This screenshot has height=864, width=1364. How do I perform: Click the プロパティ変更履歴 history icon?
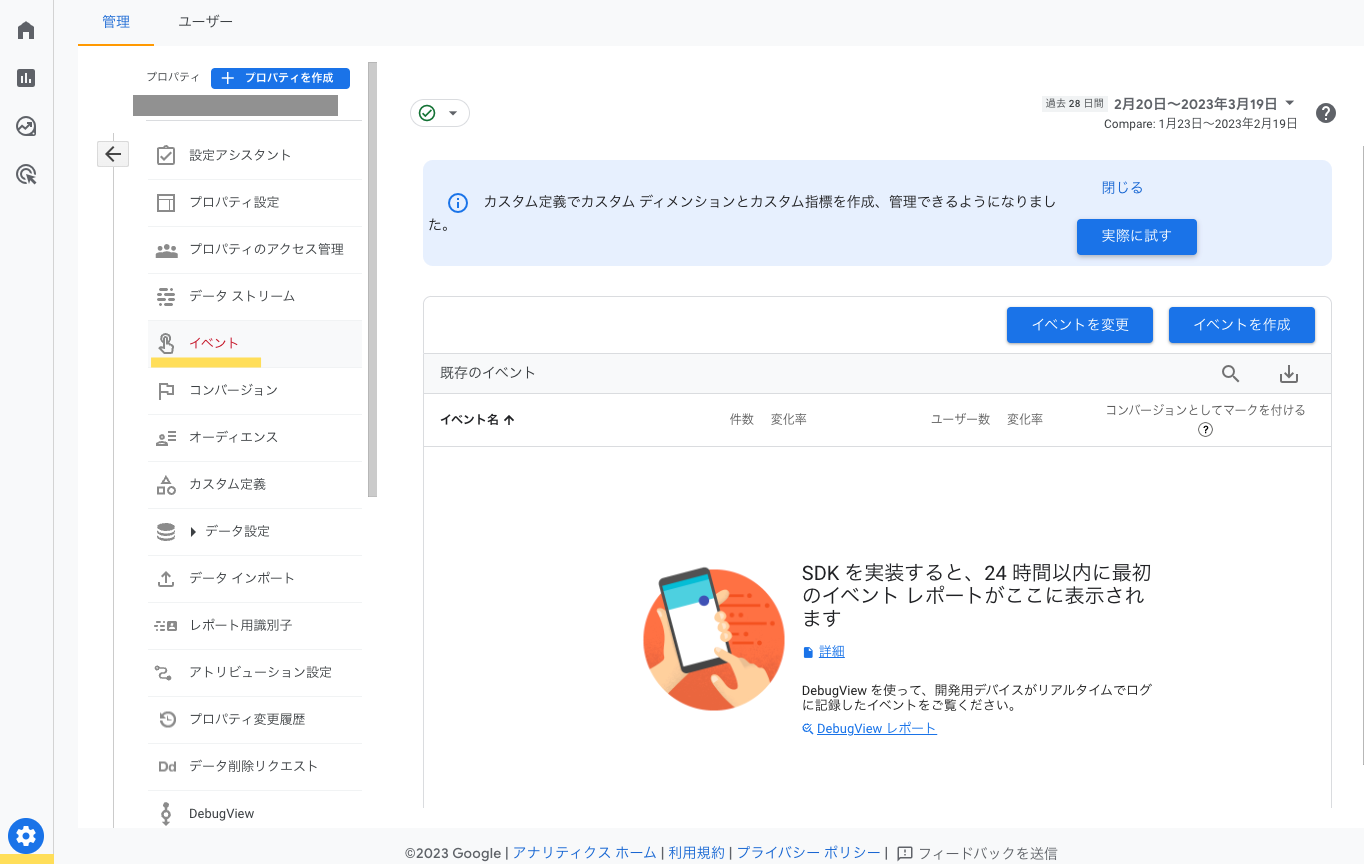(x=167, y=720)
